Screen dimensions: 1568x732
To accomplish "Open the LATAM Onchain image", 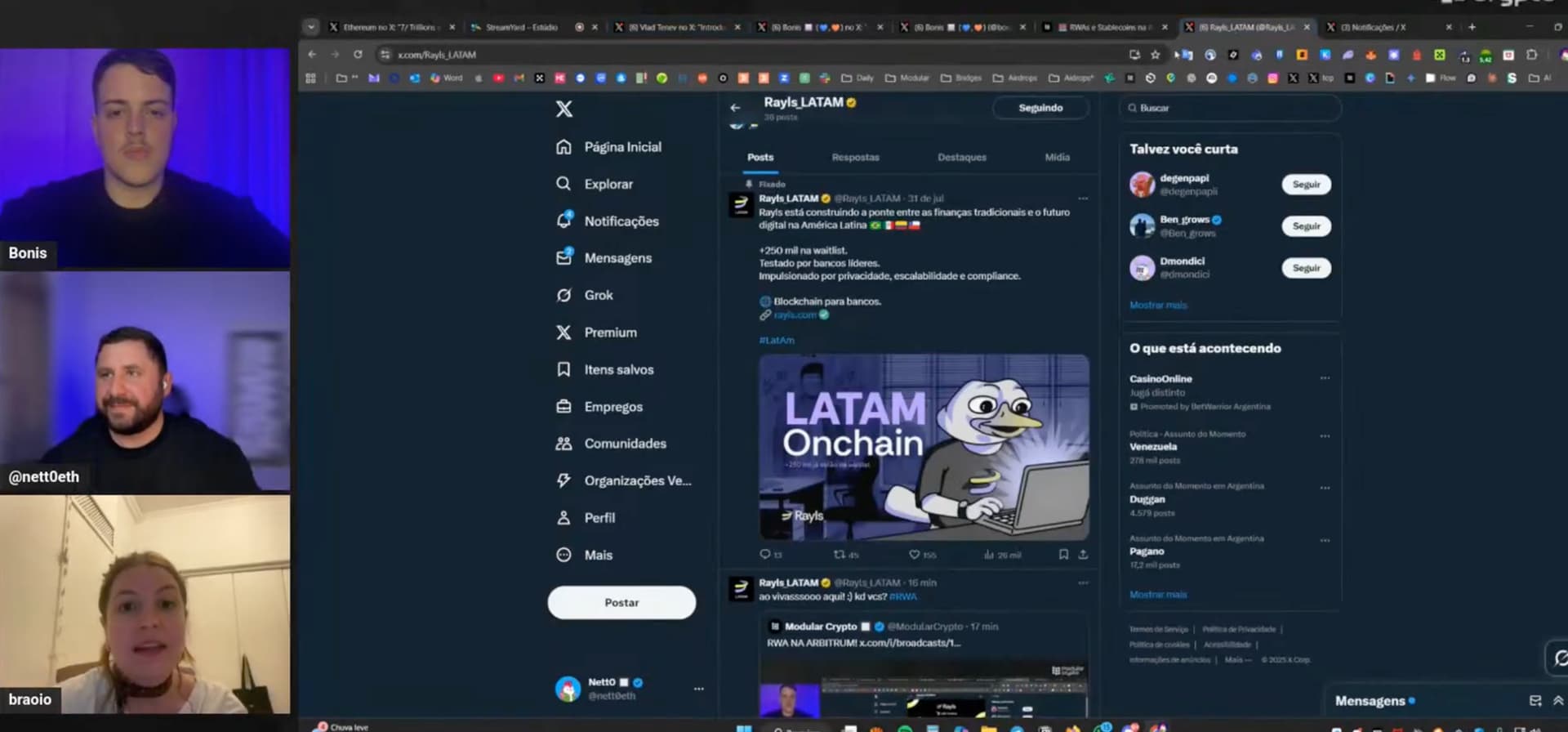I will [924, 447].
